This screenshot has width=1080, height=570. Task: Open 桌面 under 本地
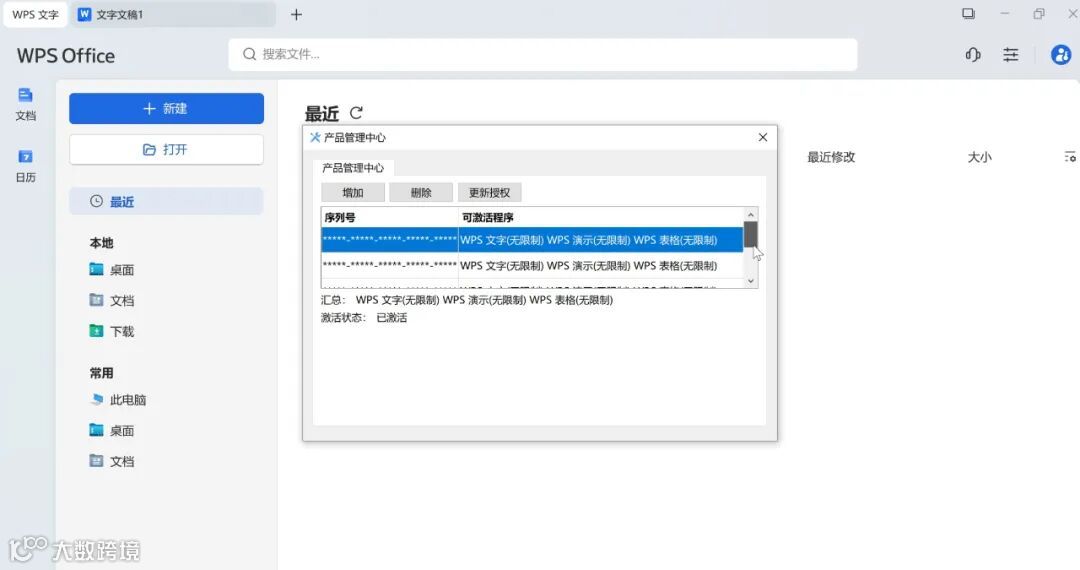click(112, 270)
